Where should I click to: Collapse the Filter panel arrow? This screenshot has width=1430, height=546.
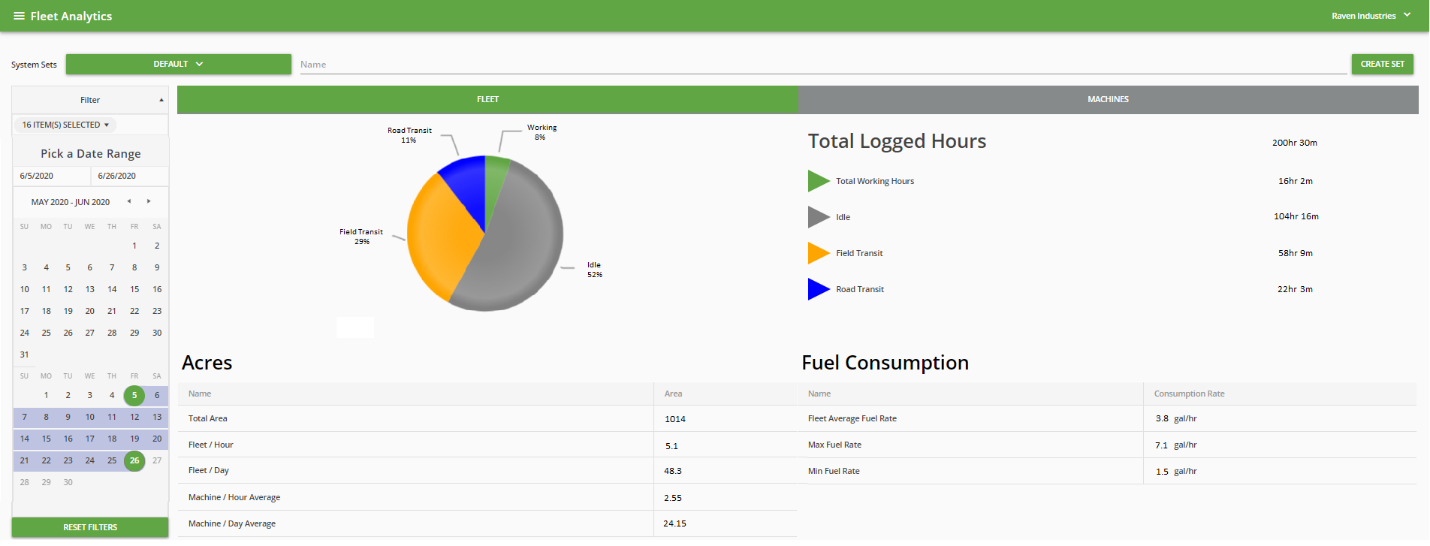161,100
